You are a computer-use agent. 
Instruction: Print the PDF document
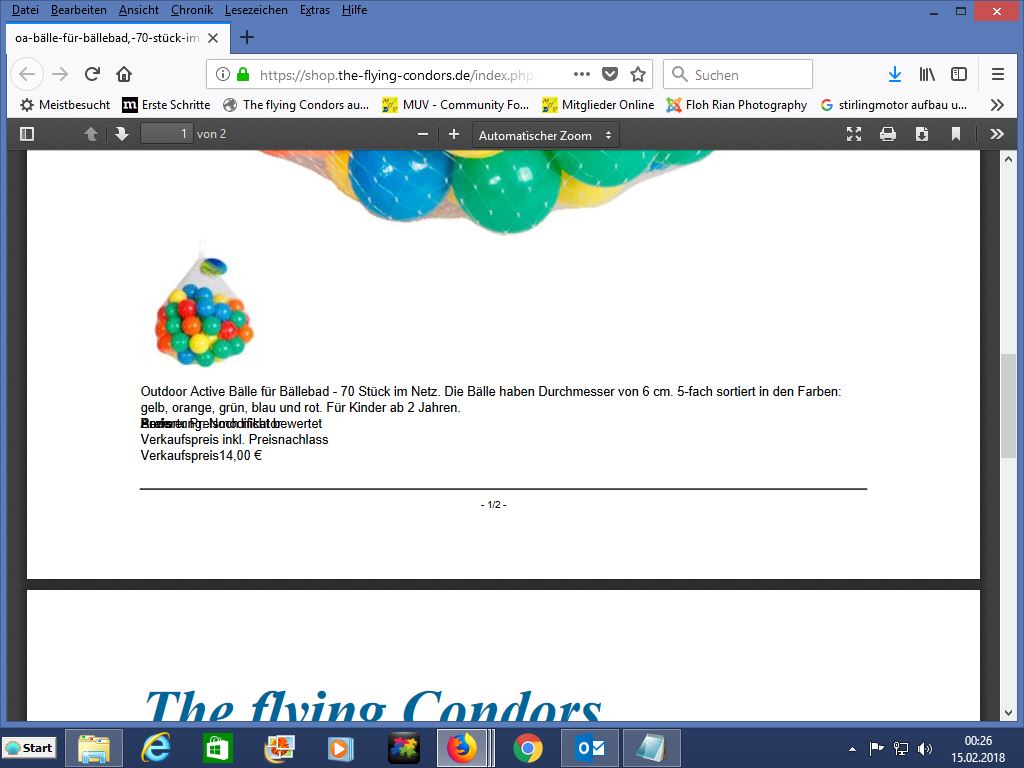(887, 134)
